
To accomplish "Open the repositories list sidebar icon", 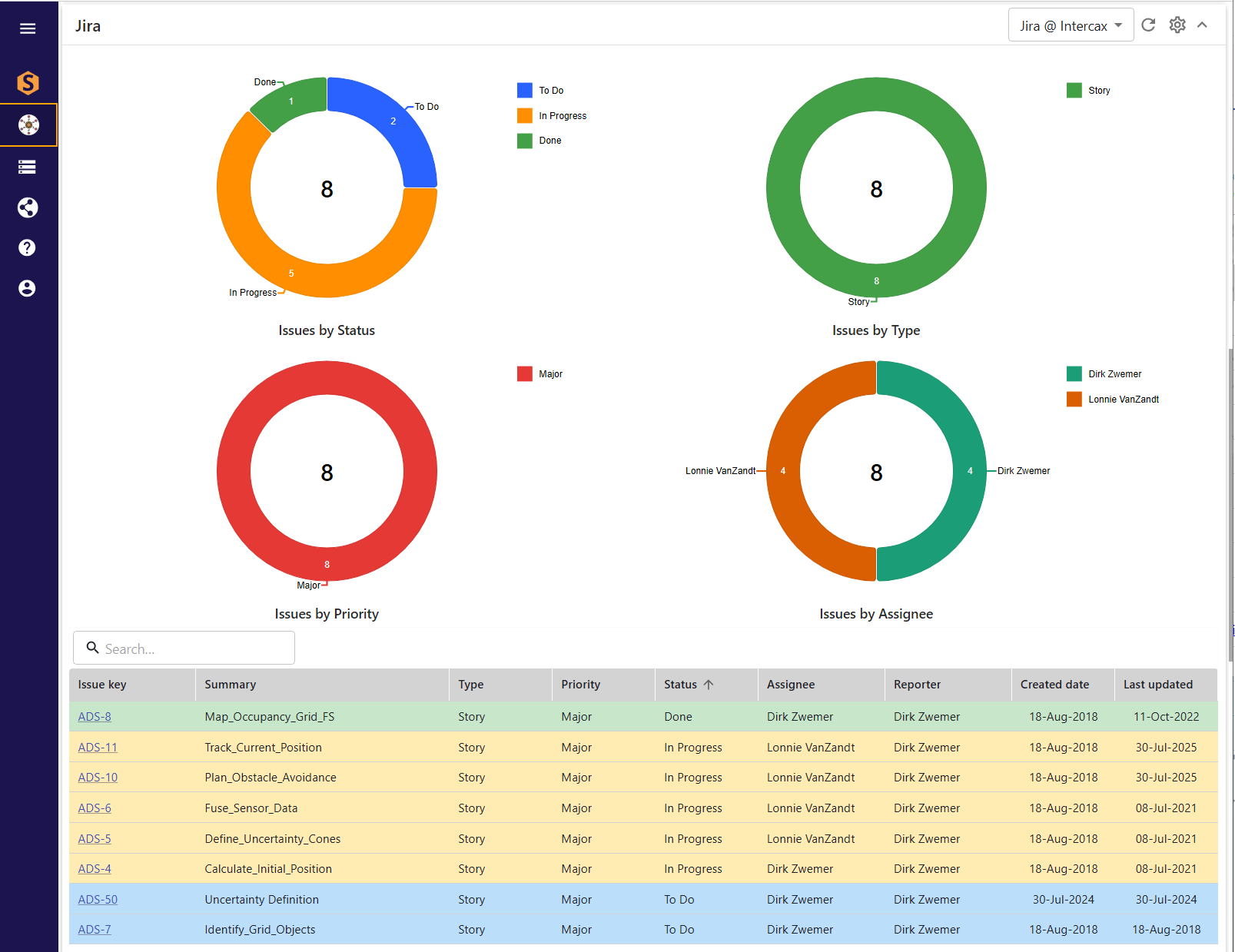I will point(28,167).
